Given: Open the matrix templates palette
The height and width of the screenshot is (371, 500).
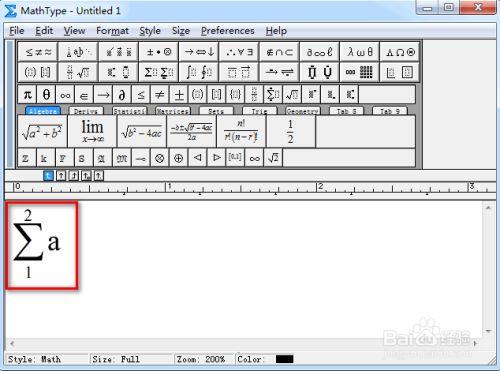Looking at the screenshot, I should (x=359, y=72).
